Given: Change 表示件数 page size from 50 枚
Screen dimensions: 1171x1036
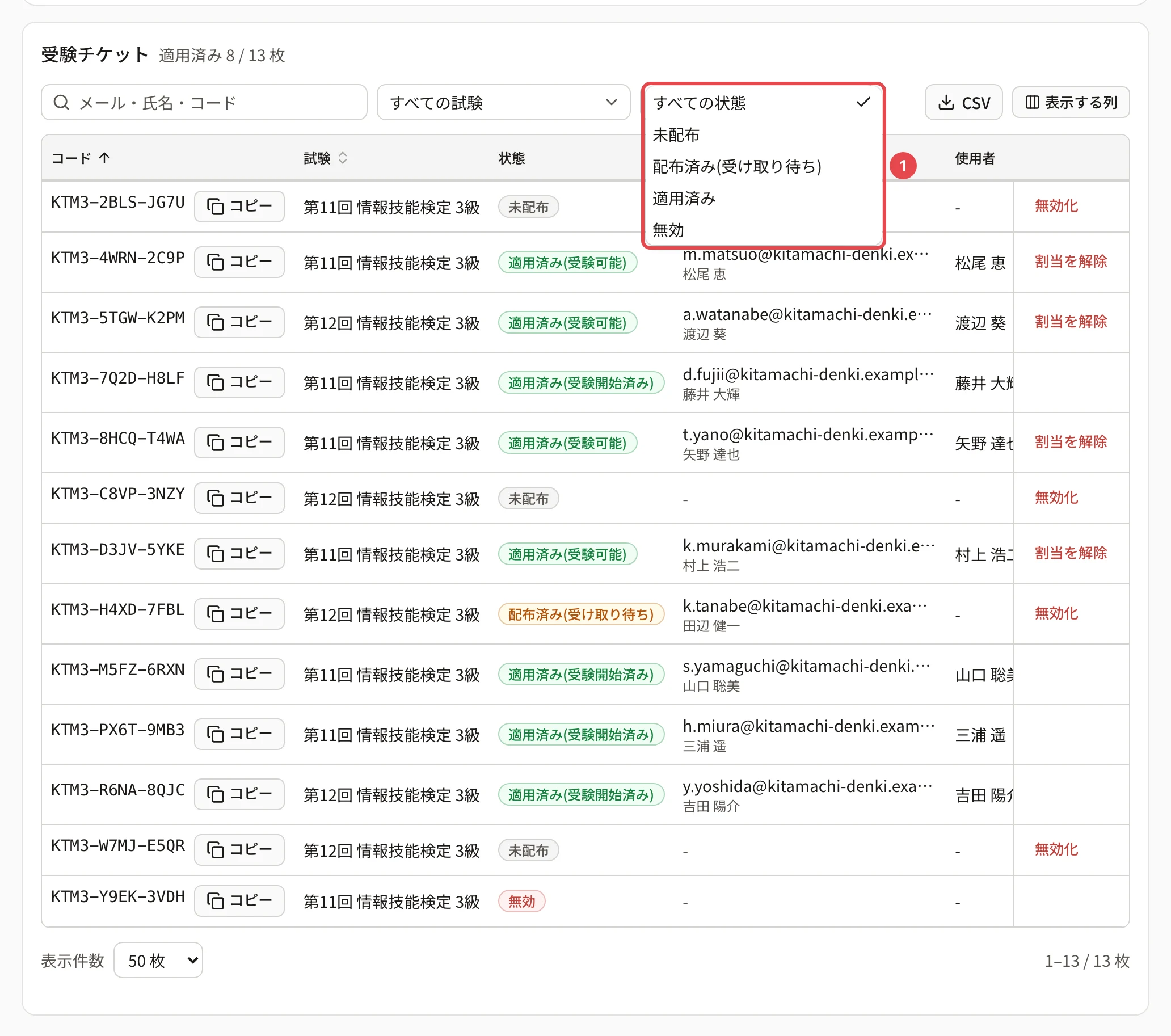Looking at the screenshot, I should [158, 961].
